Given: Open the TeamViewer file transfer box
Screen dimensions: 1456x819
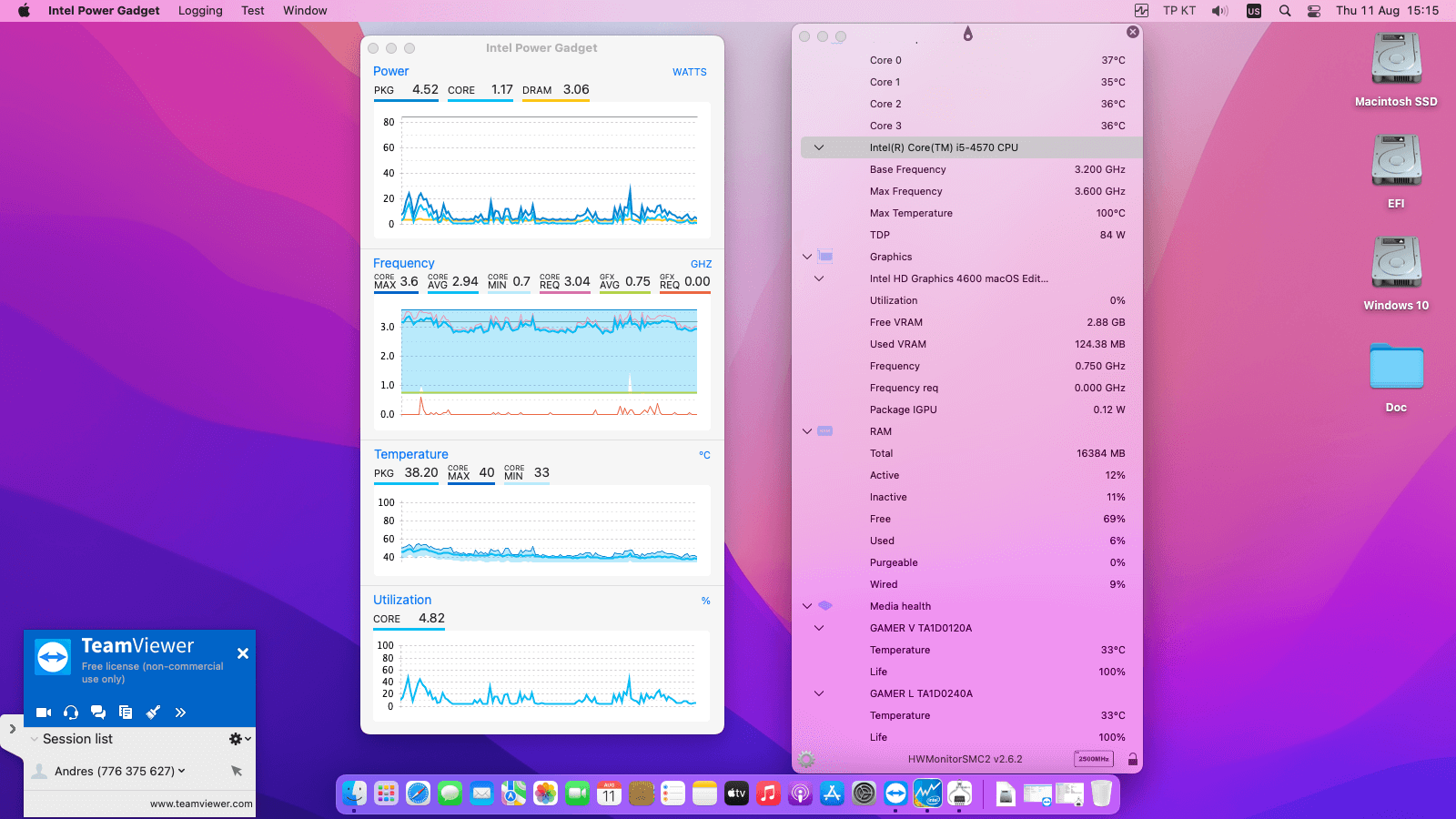Looking at the screenshot, I should pos(126,713).
